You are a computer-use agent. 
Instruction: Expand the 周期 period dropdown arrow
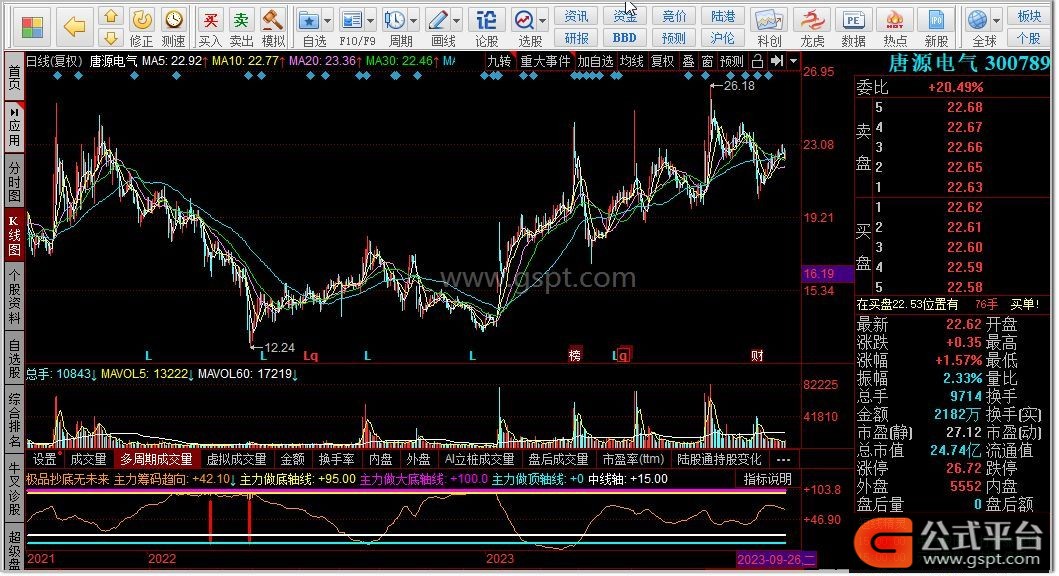pos(413,21)
